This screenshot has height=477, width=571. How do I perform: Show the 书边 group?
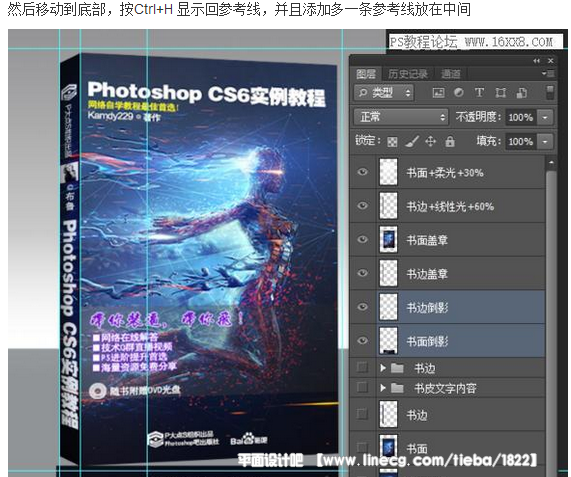362,368
